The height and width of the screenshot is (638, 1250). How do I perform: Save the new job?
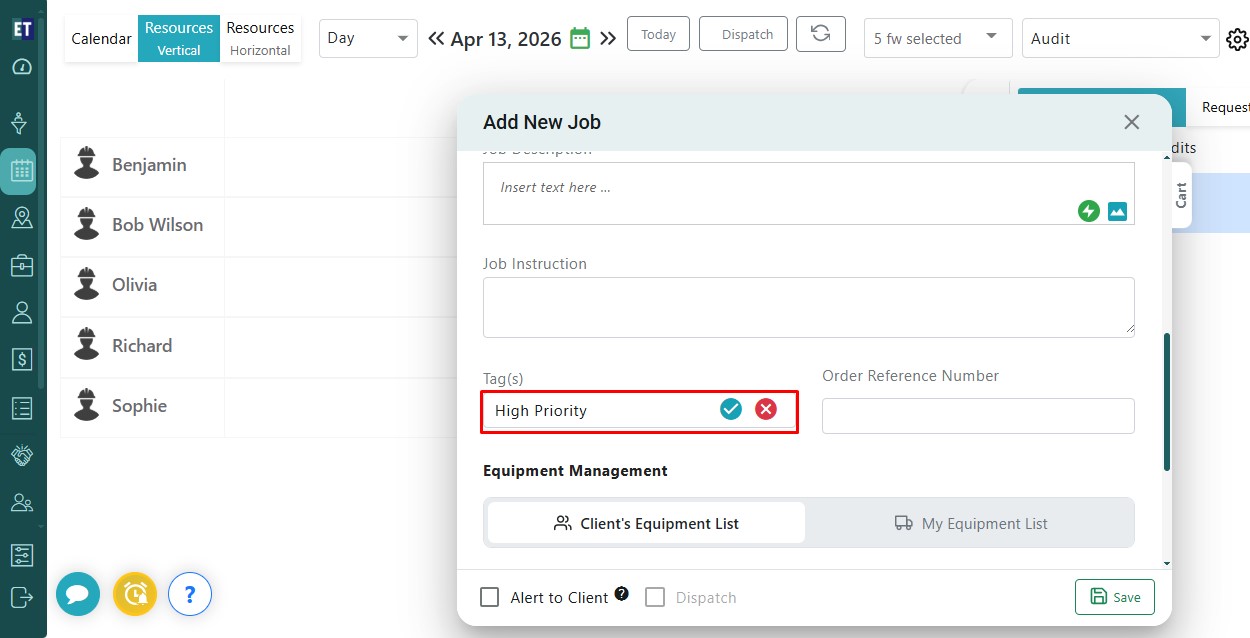coord(1114,597)
